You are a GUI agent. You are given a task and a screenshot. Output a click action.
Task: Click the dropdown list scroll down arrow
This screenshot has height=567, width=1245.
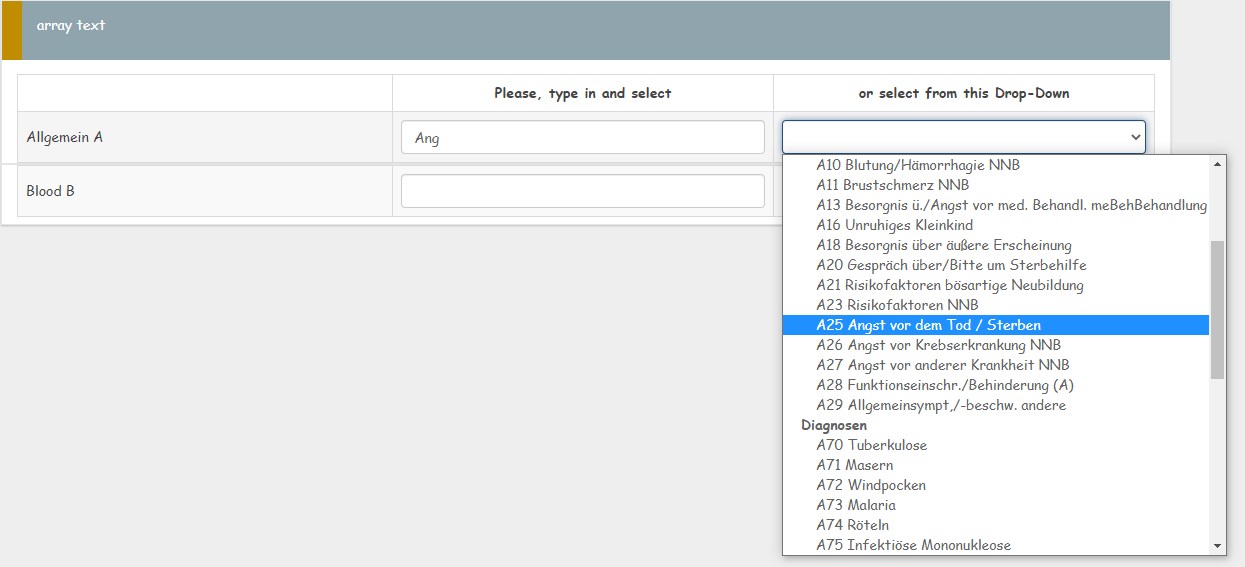[1217, 546]
